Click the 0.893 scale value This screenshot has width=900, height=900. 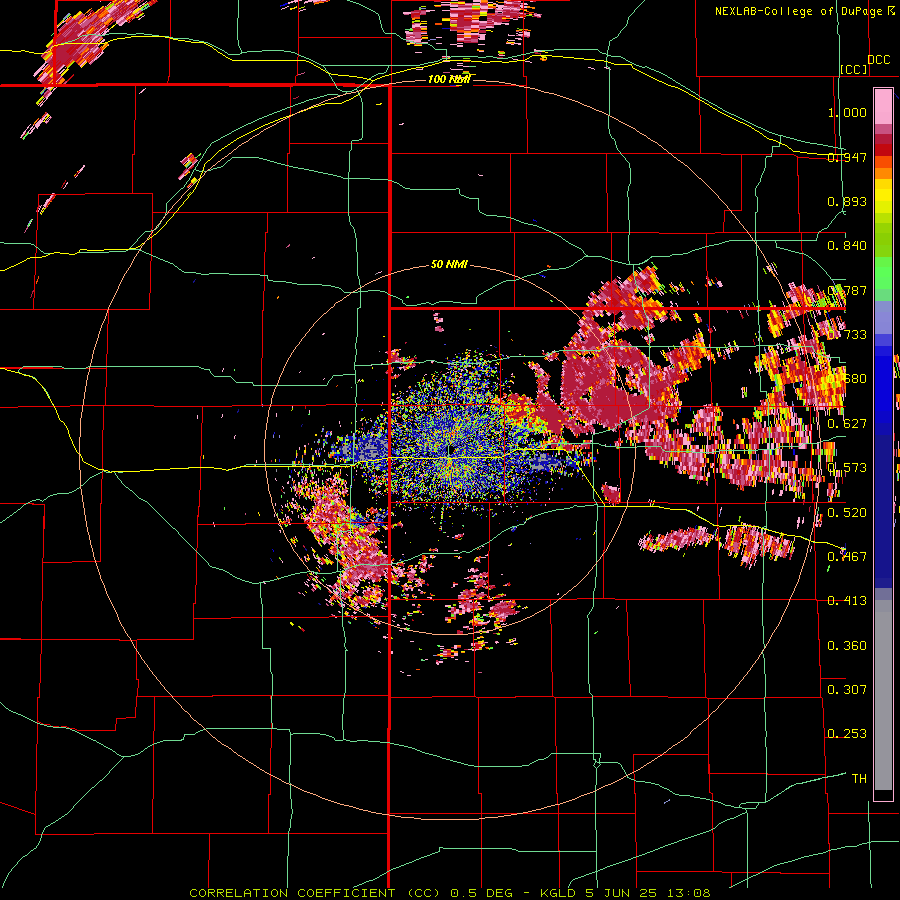click(847, 201)
